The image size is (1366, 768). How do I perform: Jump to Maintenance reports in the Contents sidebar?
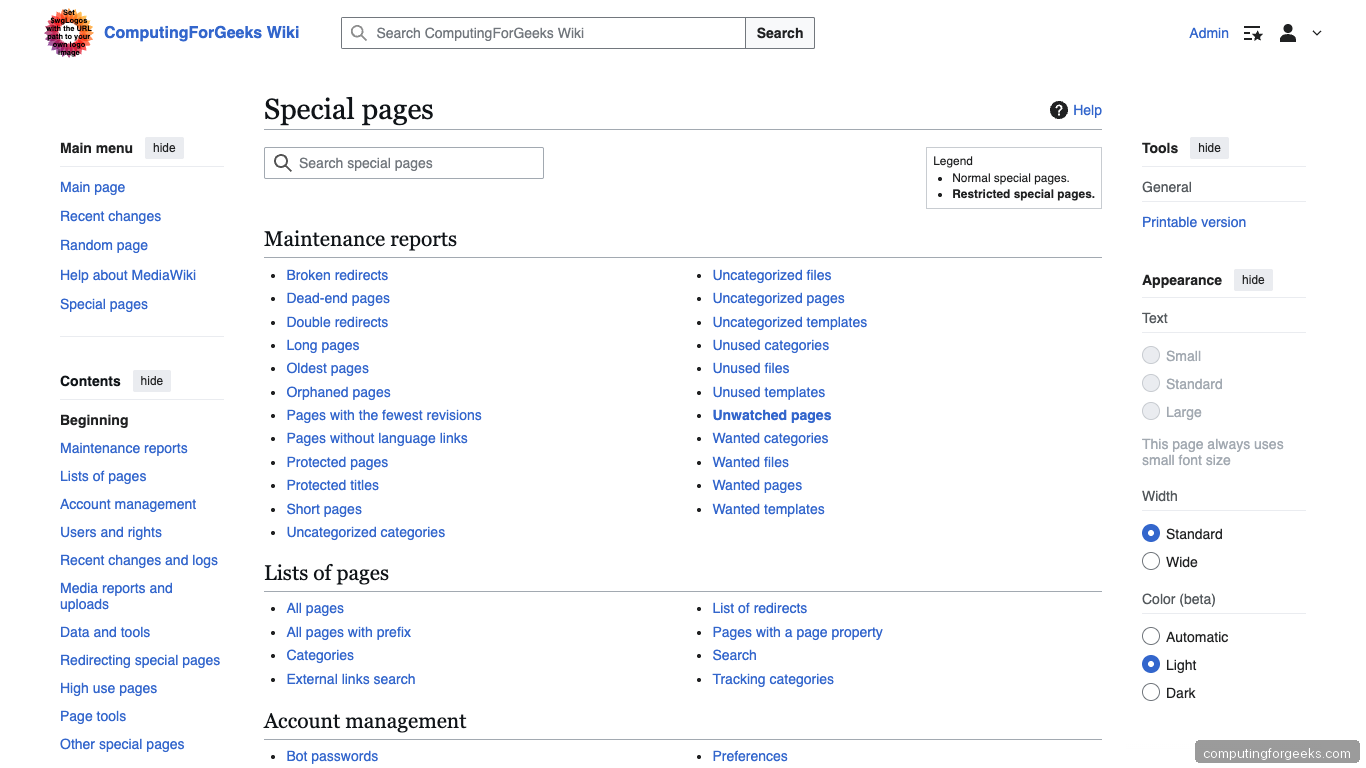123,448
